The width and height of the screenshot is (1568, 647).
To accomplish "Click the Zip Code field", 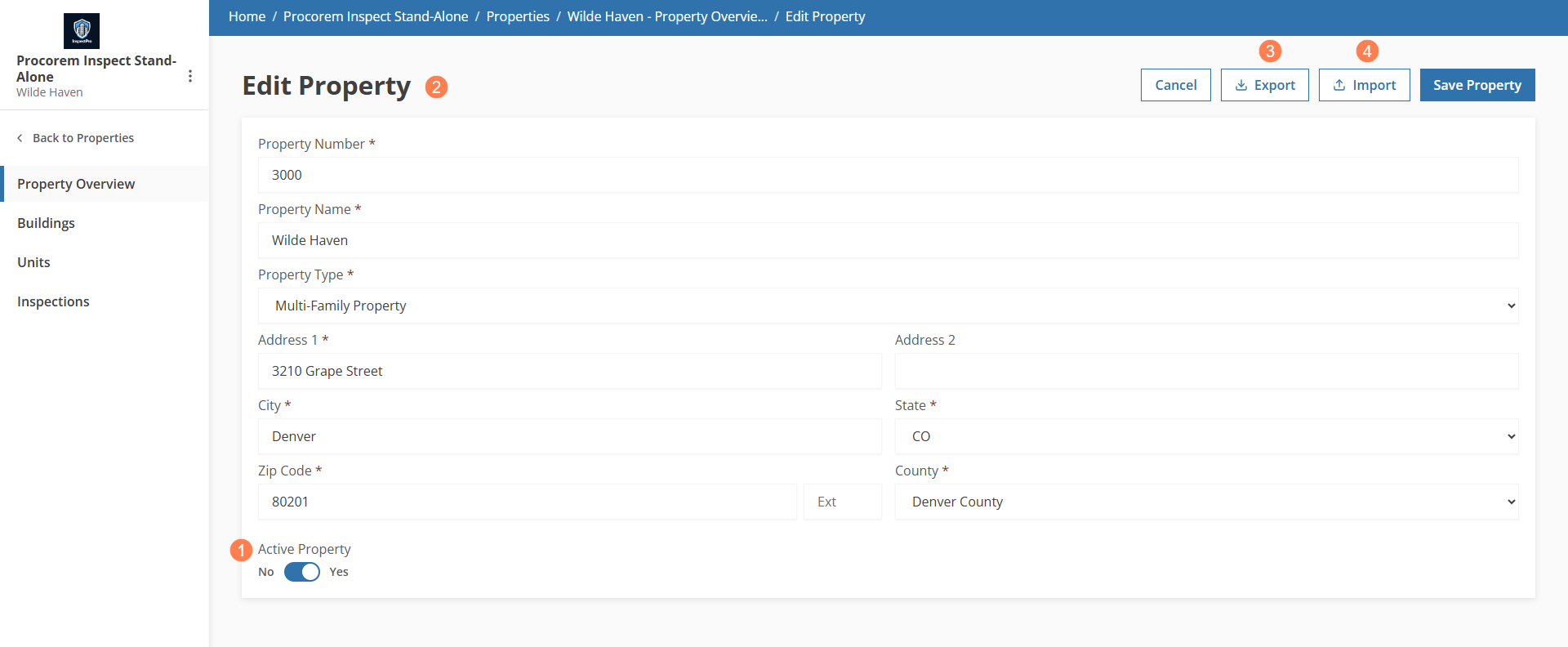I will click(x=528, y=502).
